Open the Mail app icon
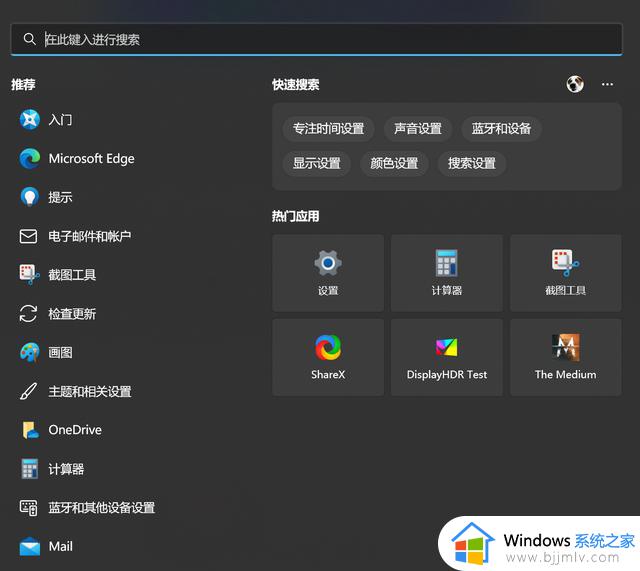640x571 pixels. (x=29, y=546)
